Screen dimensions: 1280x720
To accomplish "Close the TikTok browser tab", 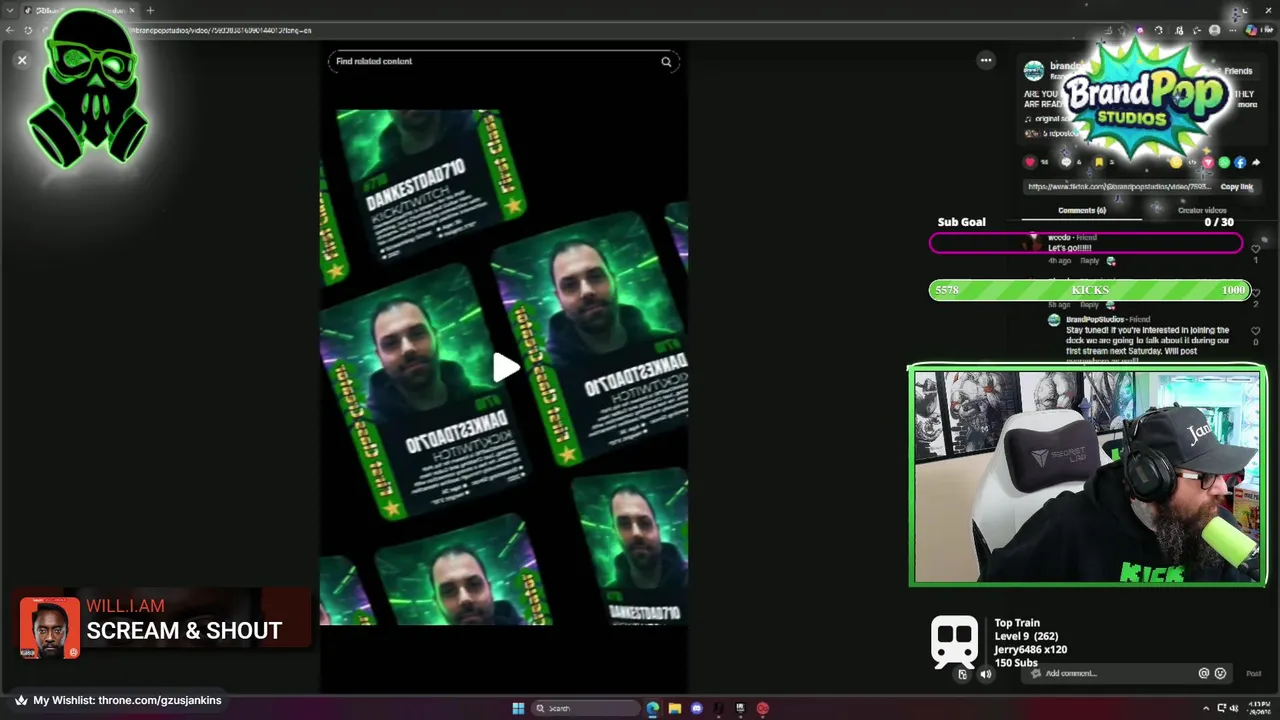I will pos(131,10).
